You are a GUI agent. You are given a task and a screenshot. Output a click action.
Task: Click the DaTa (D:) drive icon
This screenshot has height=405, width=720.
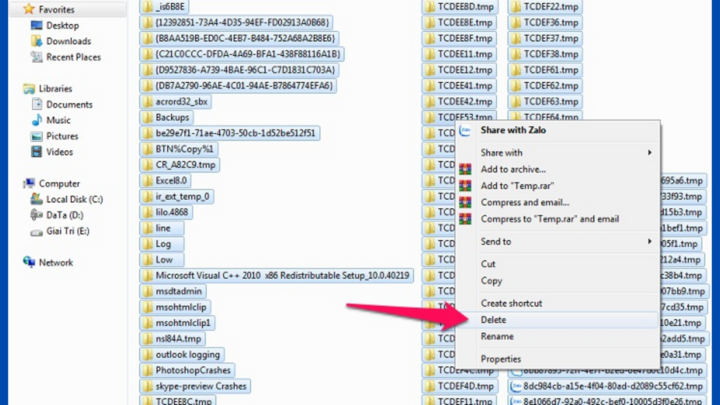coord(37,215)
